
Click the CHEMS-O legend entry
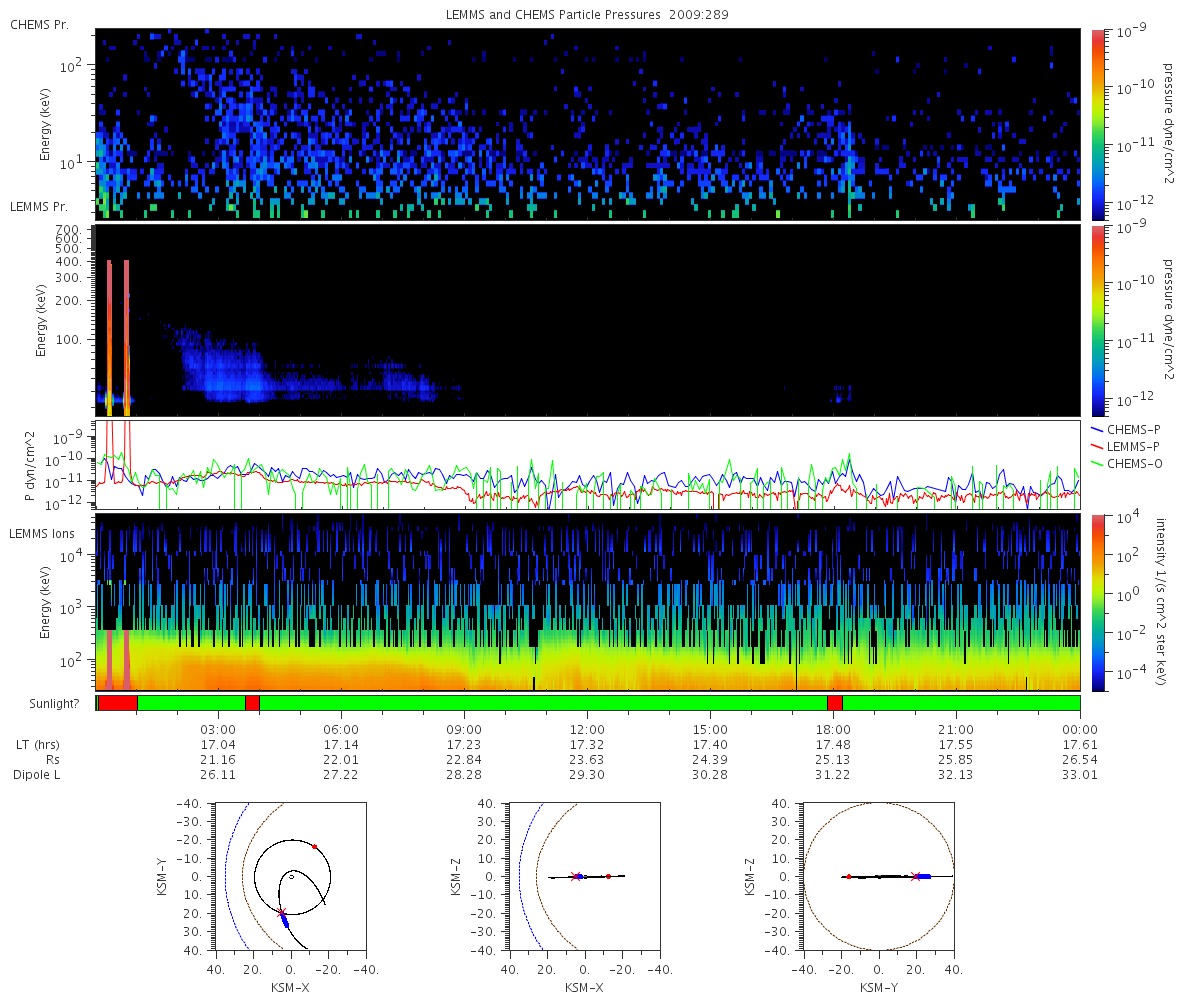[1131, 462]
